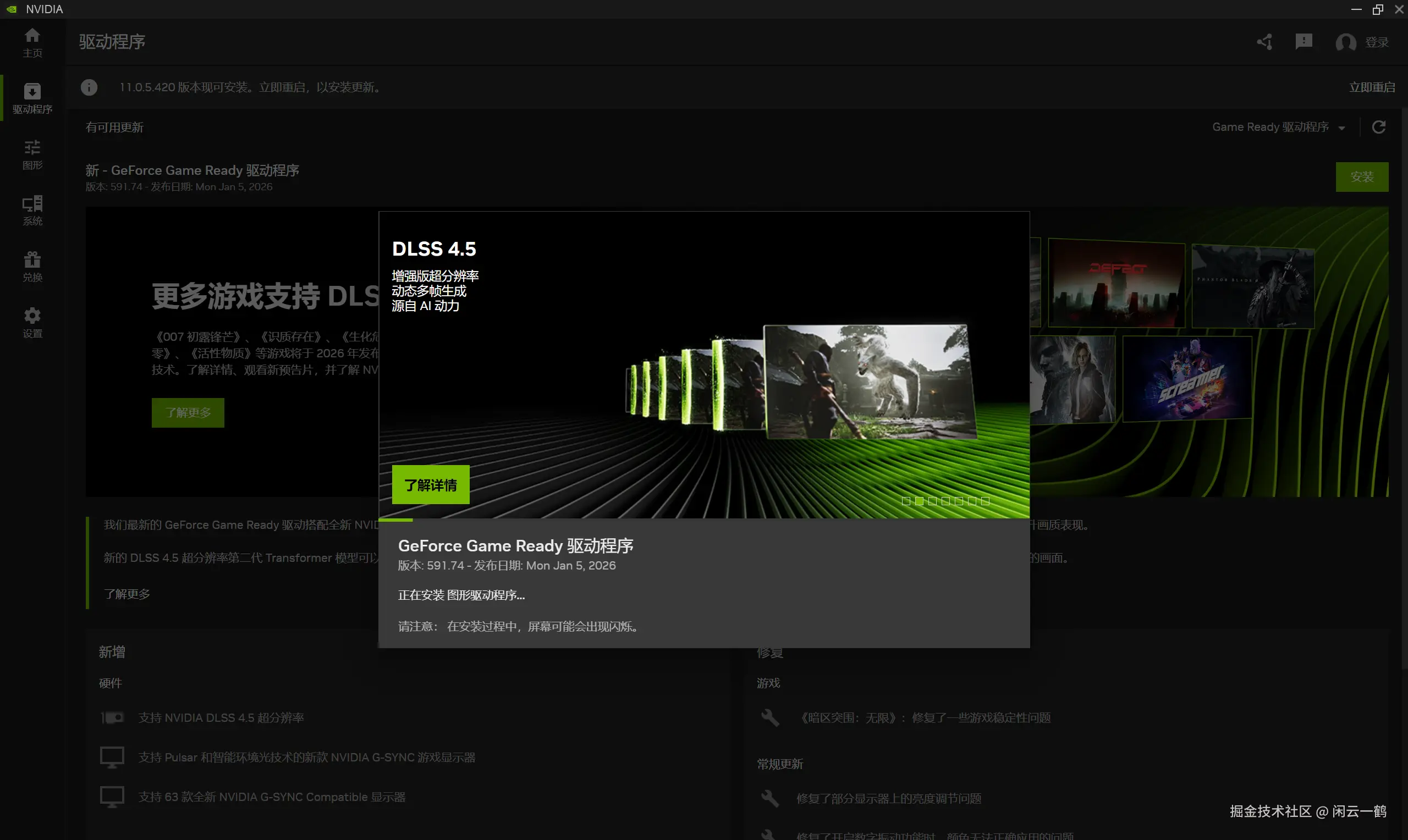
Task: Open the Graphics (图形) sidebar icon
Action: [x=32, y=154]
